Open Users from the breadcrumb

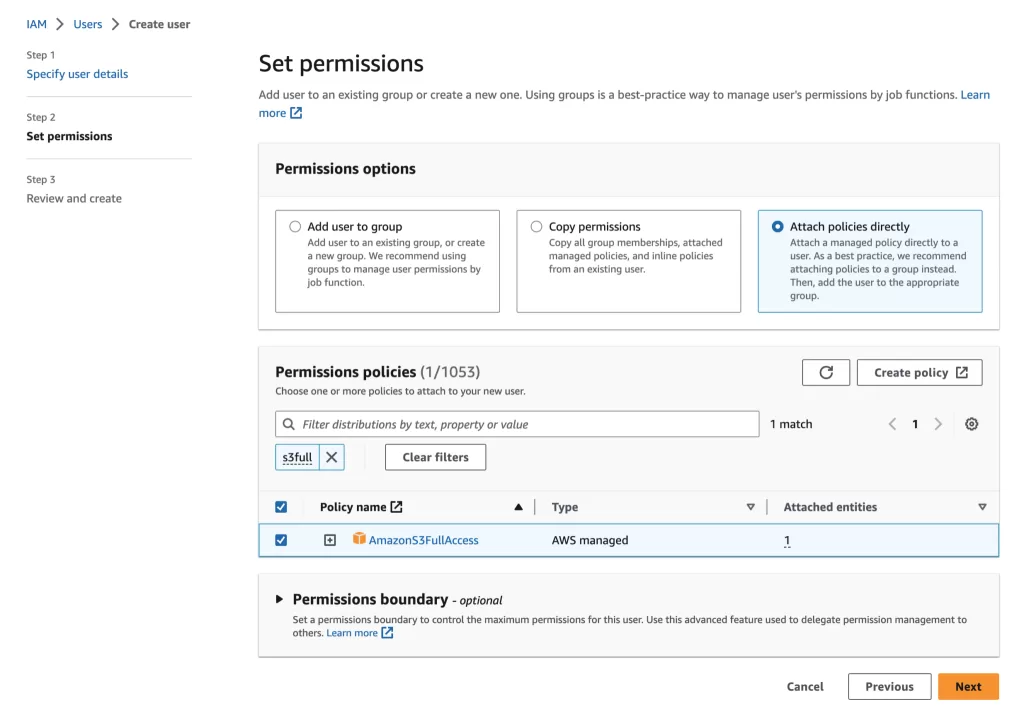click(89, 23)
